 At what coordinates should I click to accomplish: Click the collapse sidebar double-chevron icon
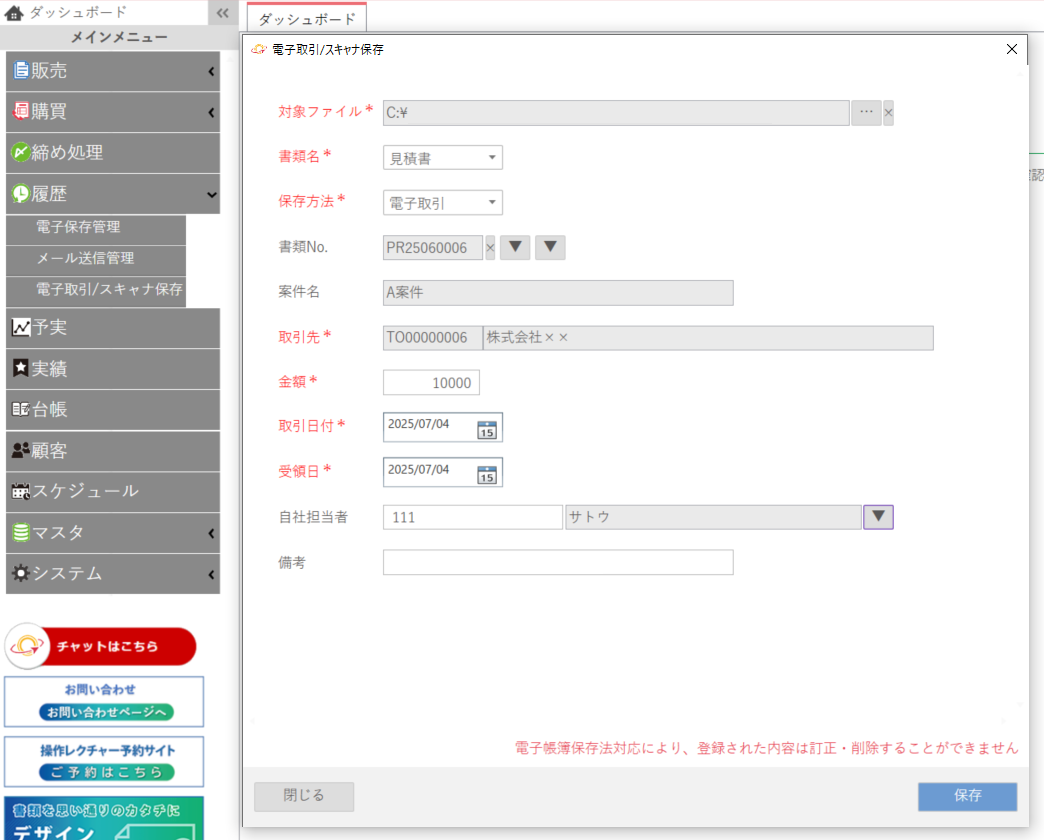(223, 13)
